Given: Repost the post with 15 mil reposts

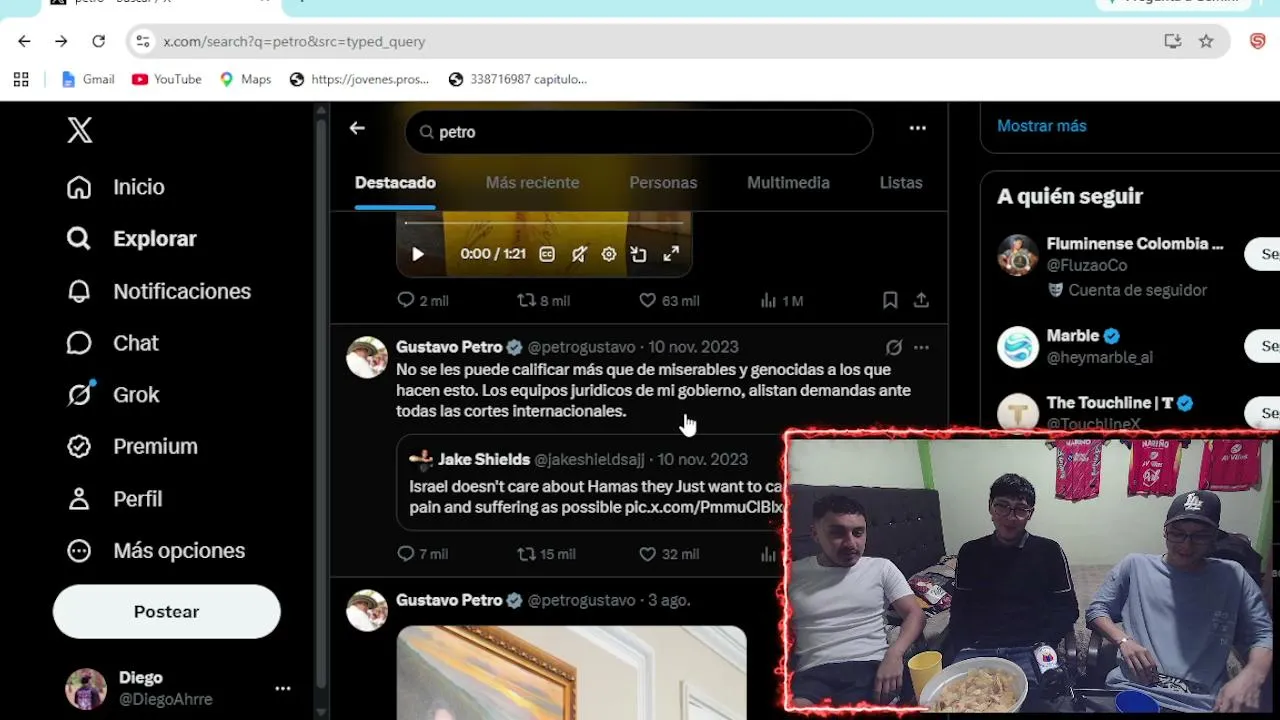Looking at the screenshot, I should pyautogui.click(x=545, y=554).
